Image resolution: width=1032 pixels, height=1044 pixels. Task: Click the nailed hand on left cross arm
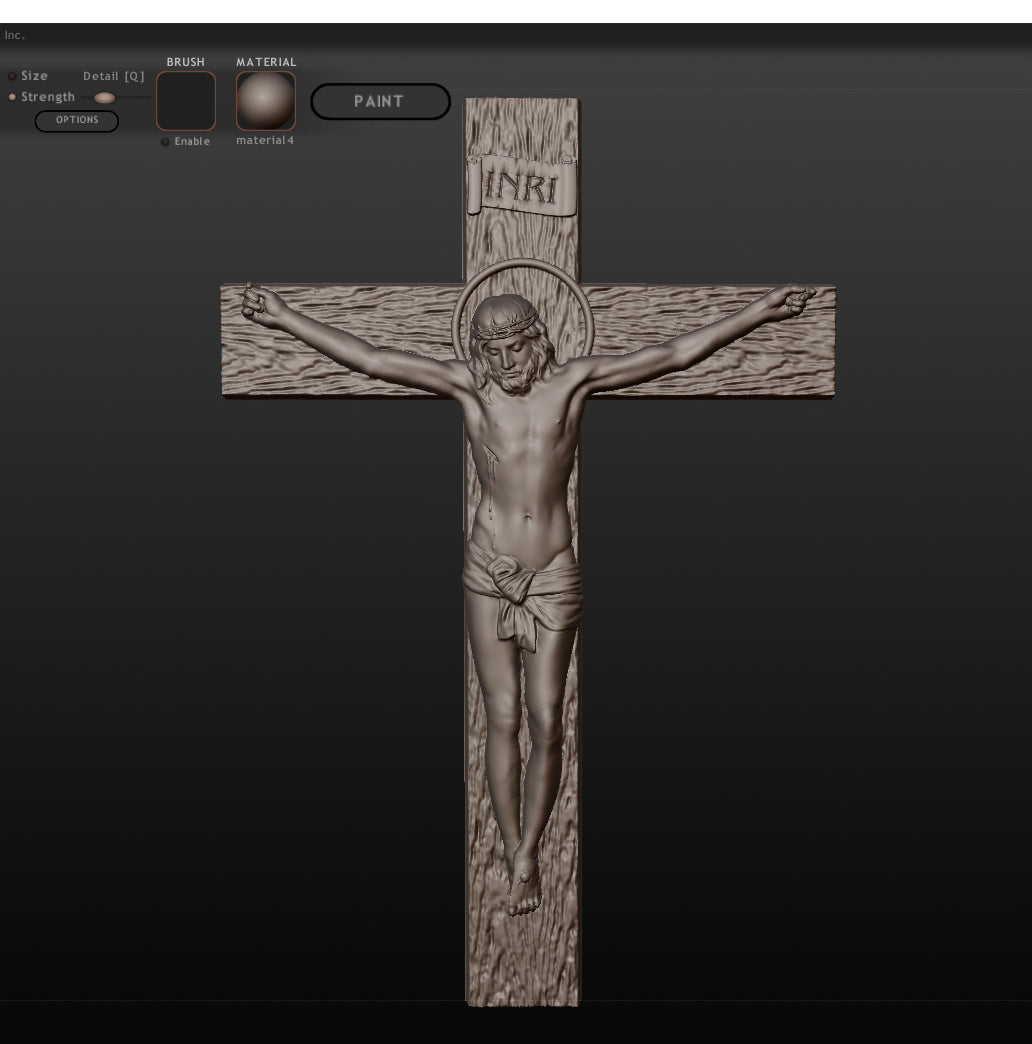(260, 303)
